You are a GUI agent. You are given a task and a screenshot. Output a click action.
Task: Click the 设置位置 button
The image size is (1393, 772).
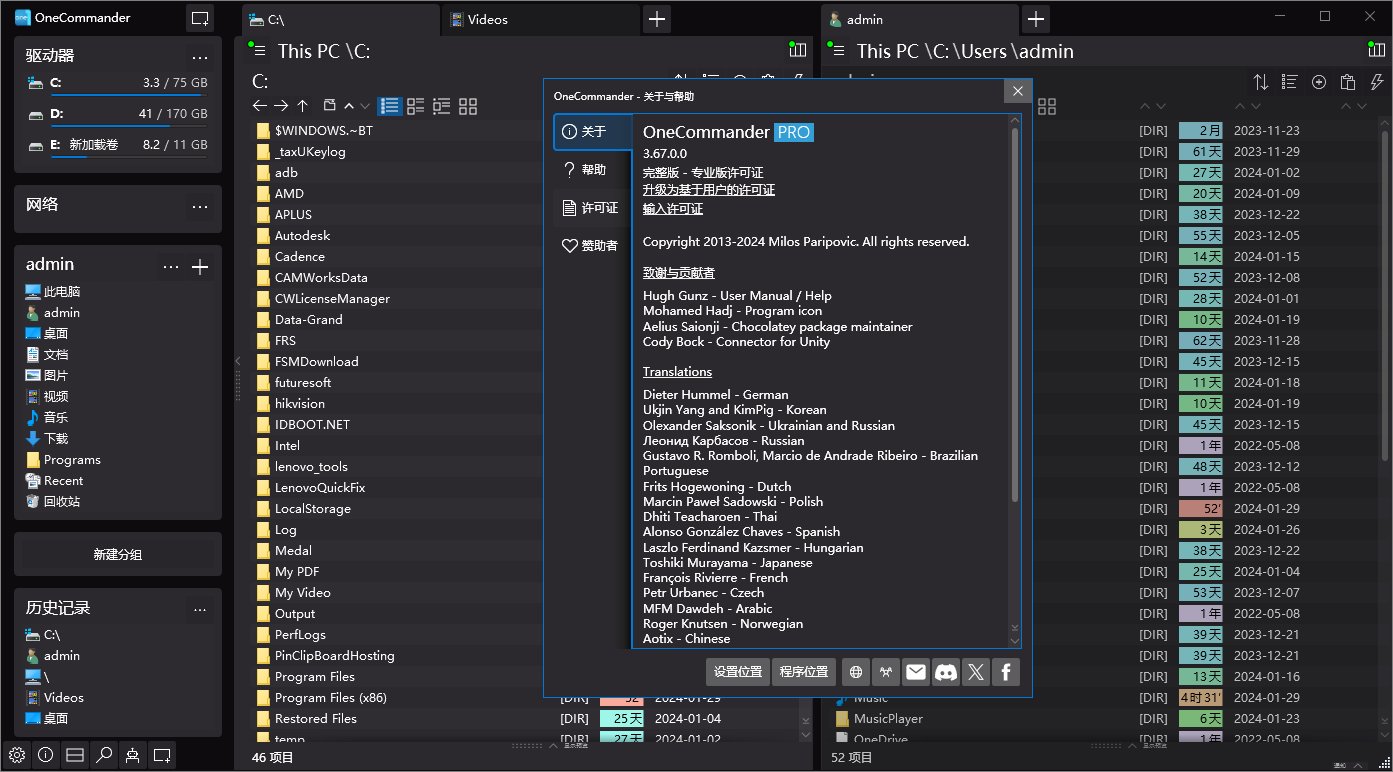pyautogui.click(x=738, y=672)
